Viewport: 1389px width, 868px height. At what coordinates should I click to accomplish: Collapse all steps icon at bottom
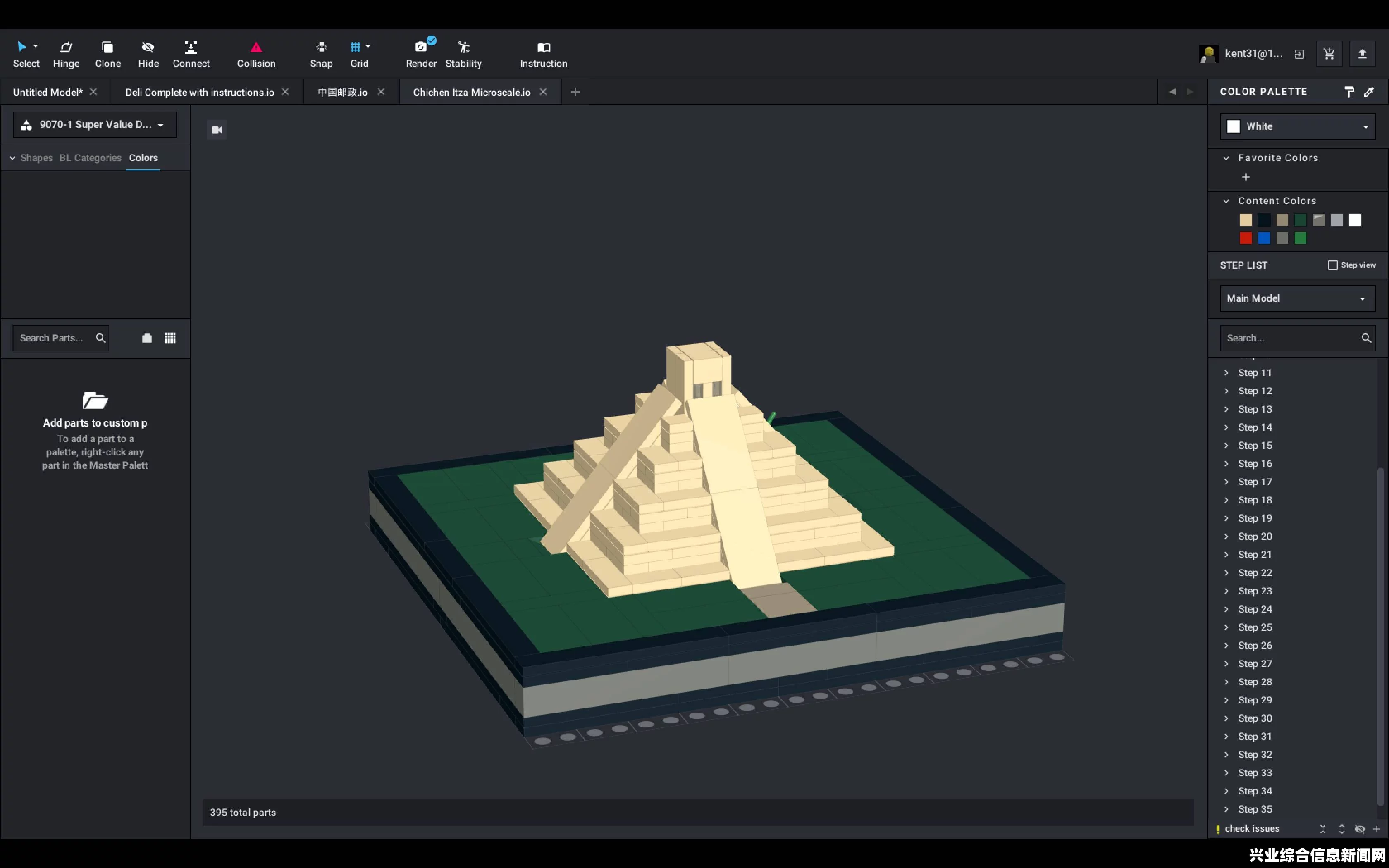pos(1322,829)
